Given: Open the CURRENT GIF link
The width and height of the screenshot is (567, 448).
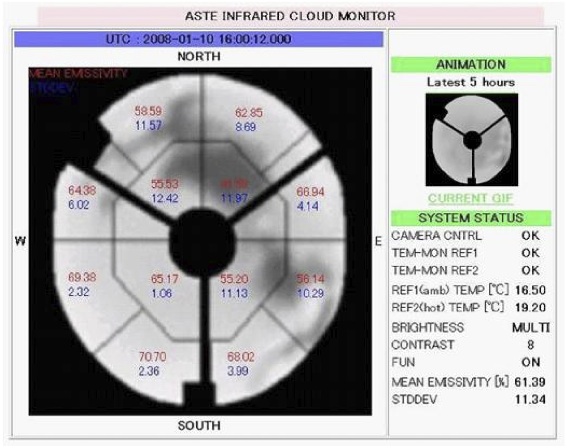Looking at the screenshot, I should coord(470,198).
